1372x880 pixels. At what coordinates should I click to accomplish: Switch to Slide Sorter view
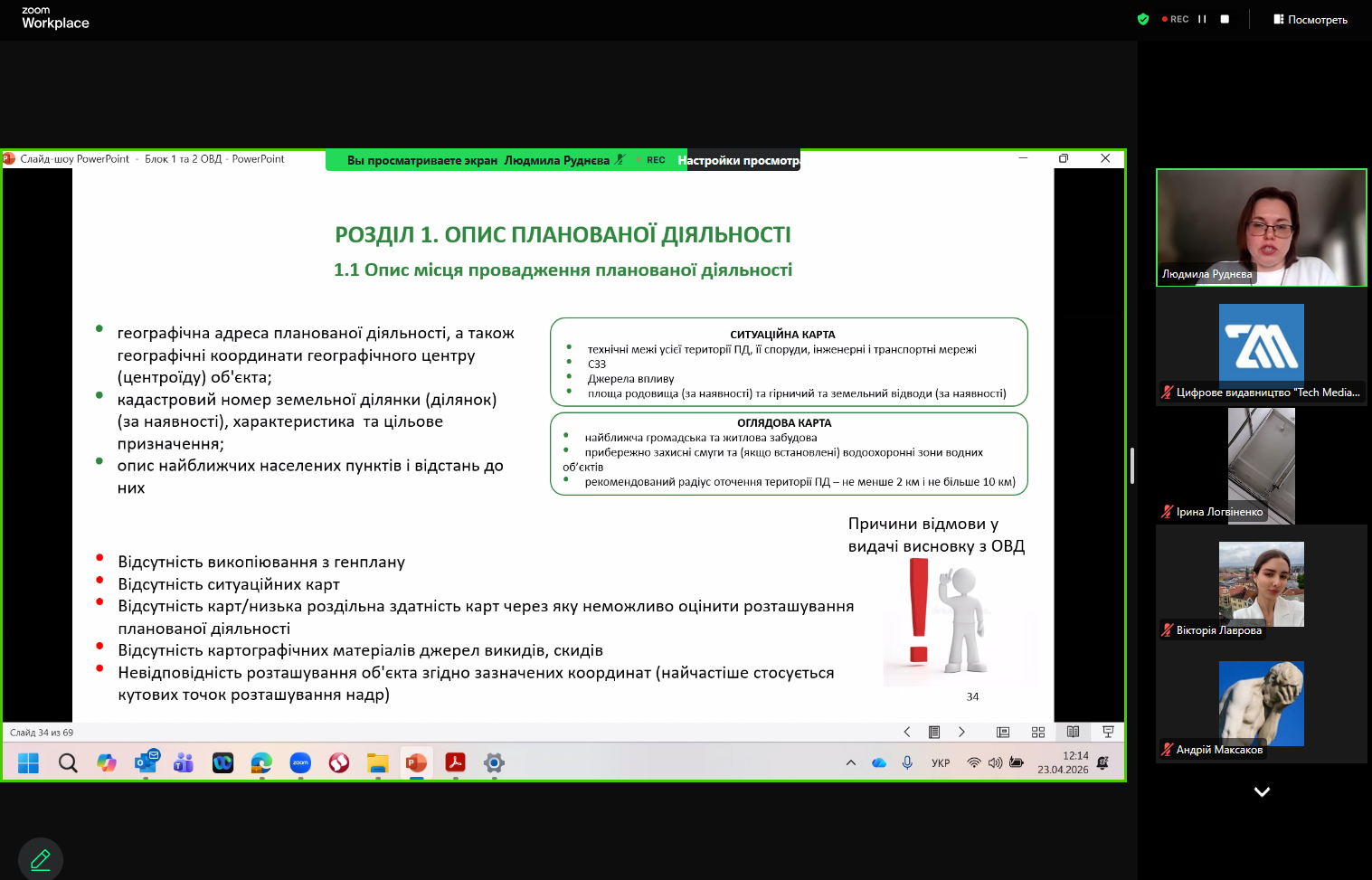(1038, 732)
